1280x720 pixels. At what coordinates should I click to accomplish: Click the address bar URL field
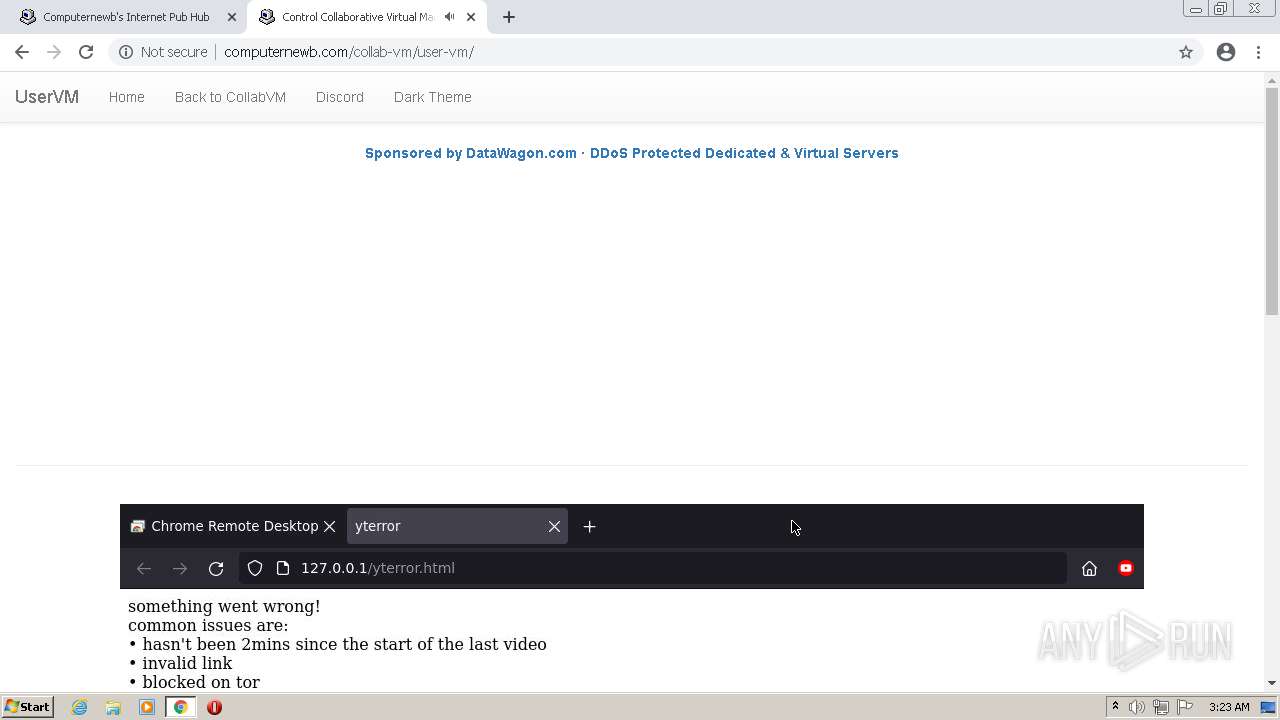coord(655,52)
